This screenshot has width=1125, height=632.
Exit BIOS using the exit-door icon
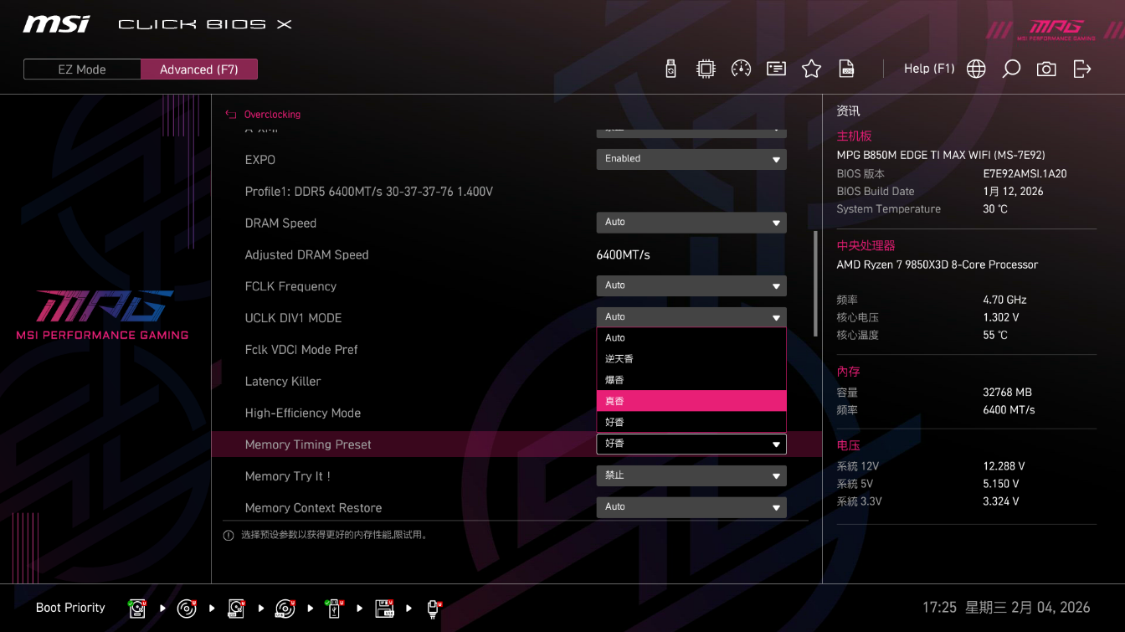coord(1082,69)
